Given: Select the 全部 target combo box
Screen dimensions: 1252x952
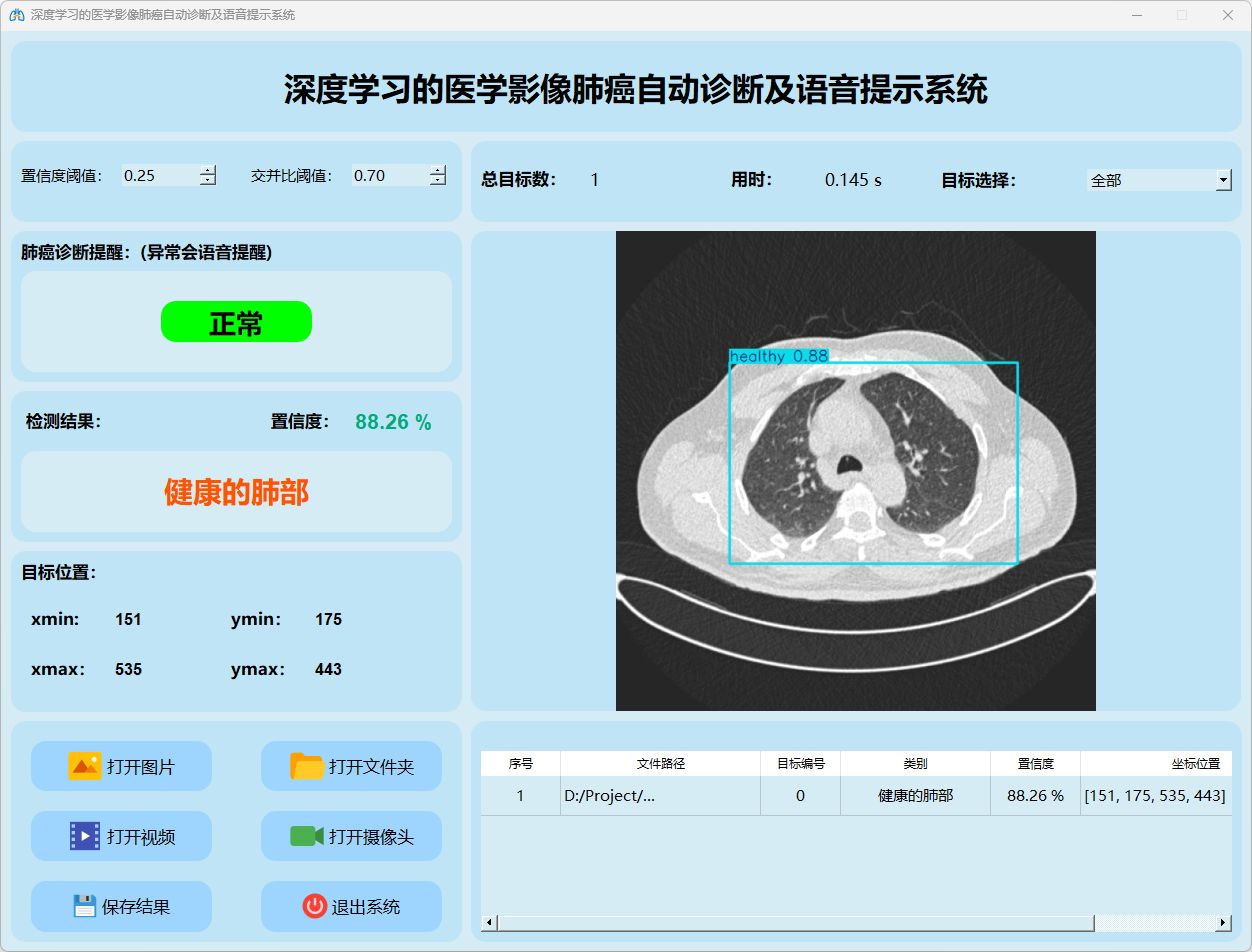Looking at the screenshot, I should 1150,180.
